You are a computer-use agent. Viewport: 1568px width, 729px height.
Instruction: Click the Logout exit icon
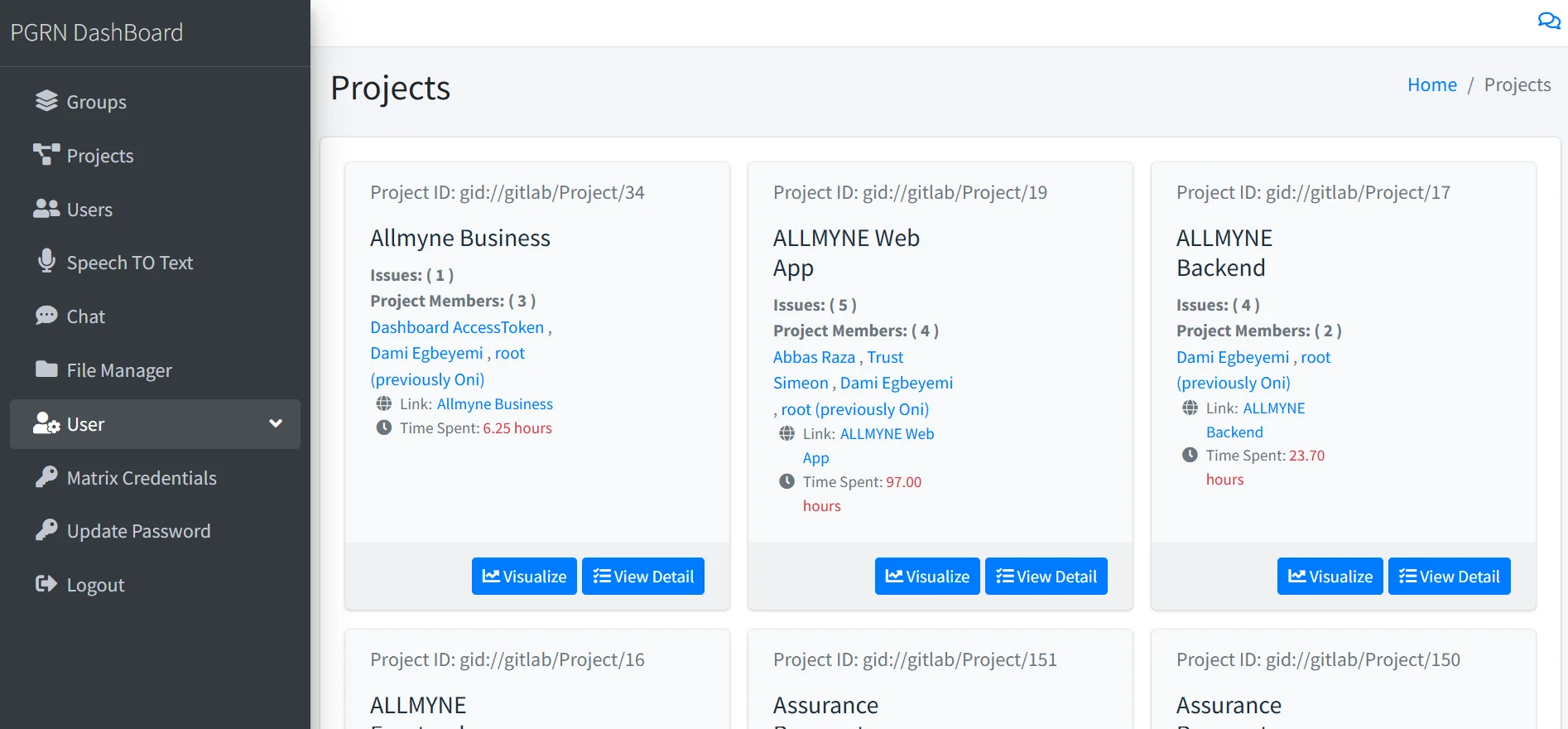(x=46, y=584)
